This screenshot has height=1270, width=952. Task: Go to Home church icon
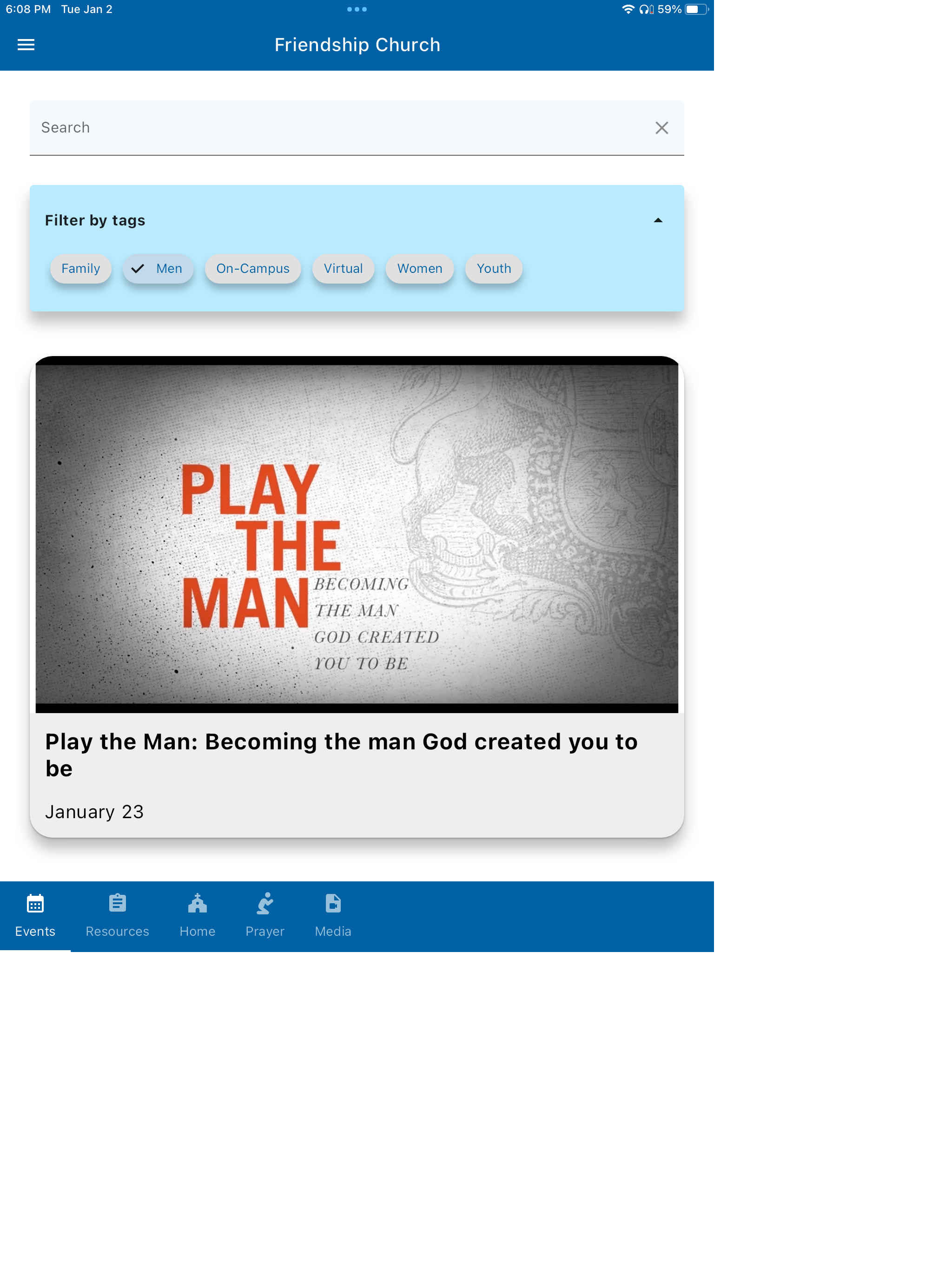pyautogui.click(x=197, y=904)
